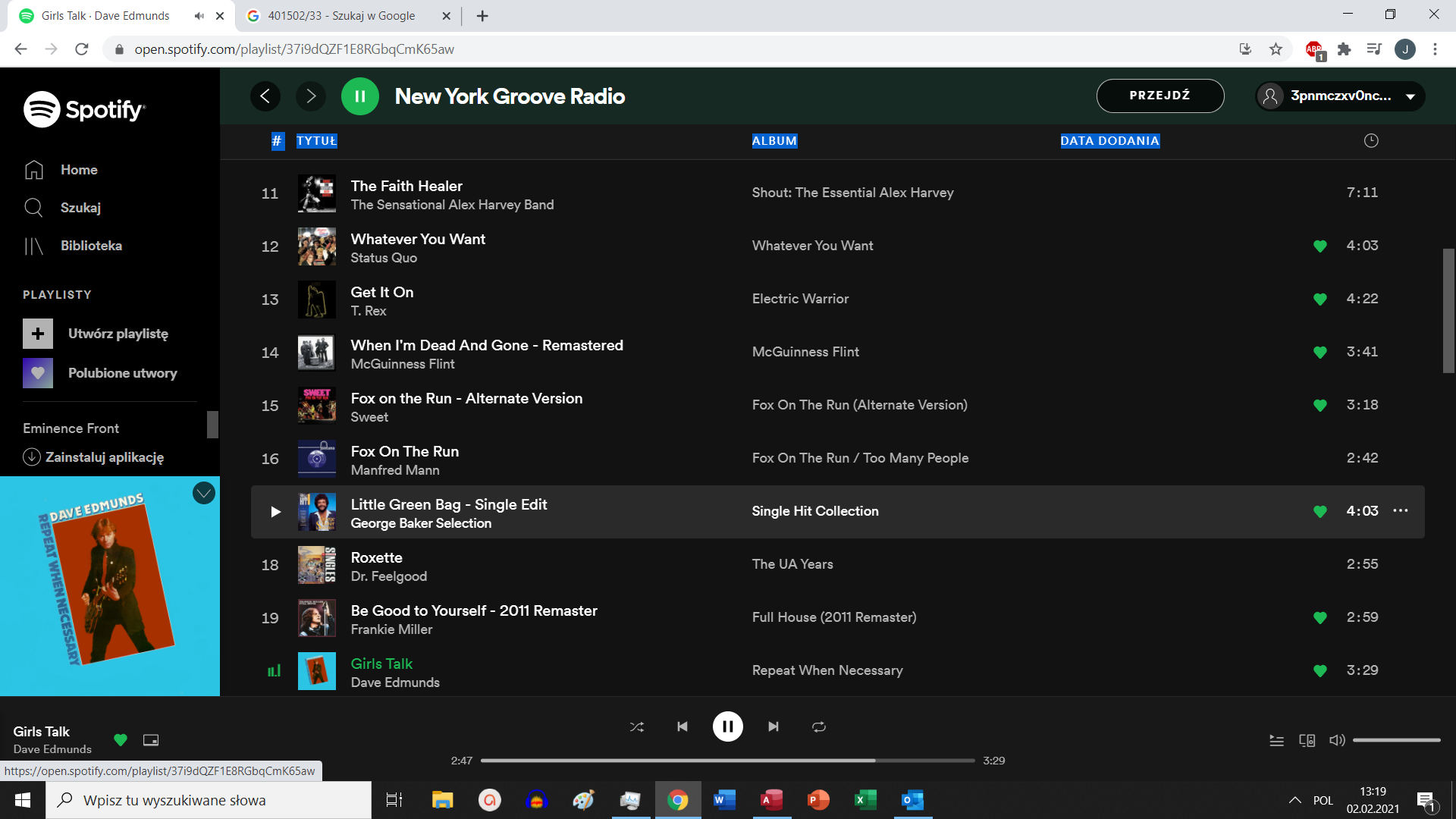This screenshot has width=1456, height=819.
Task: Open the play queue icon
Action: click(1277, 741)
